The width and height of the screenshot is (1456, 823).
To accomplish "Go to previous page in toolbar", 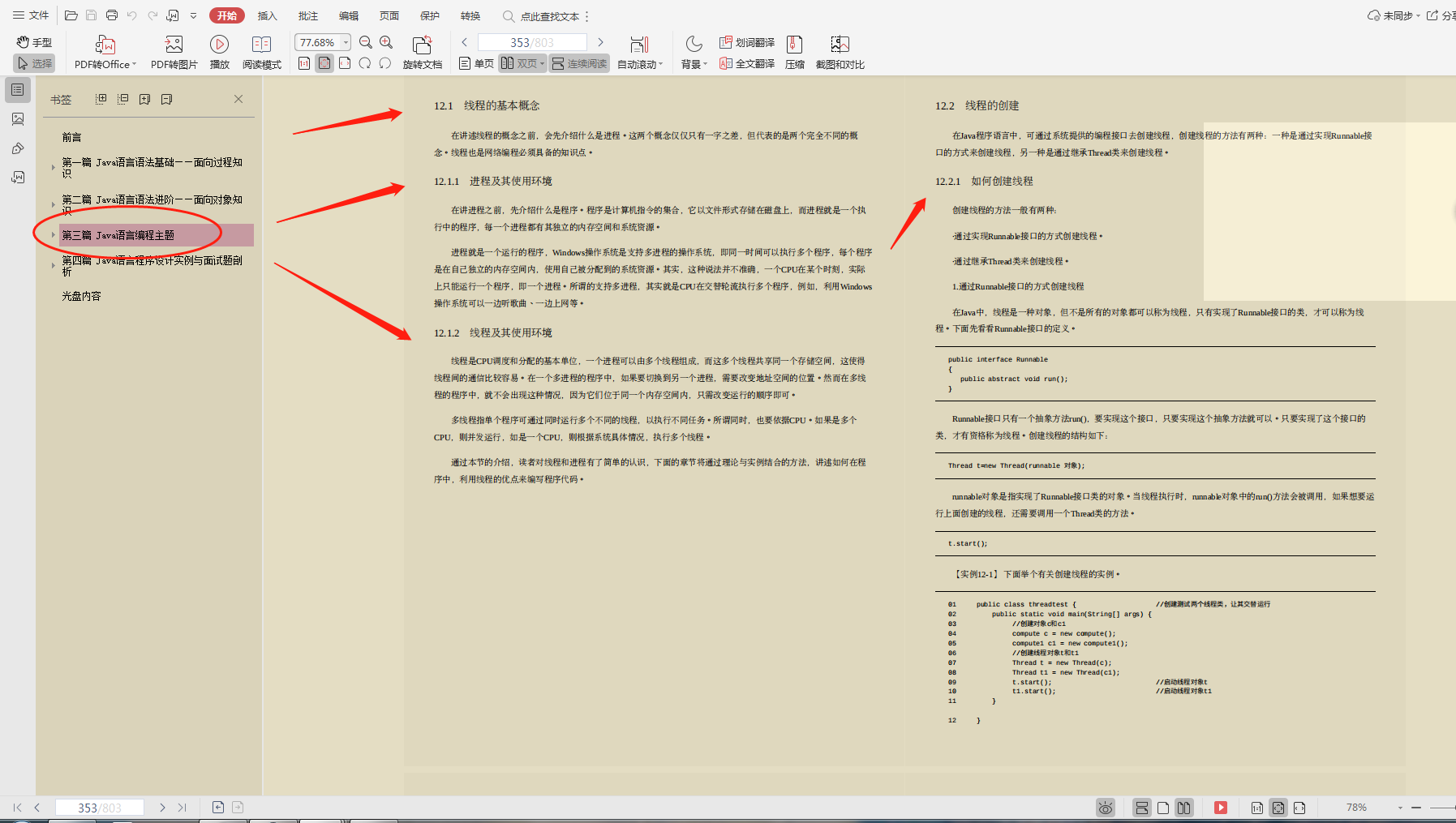I will [x=465, y=42].
